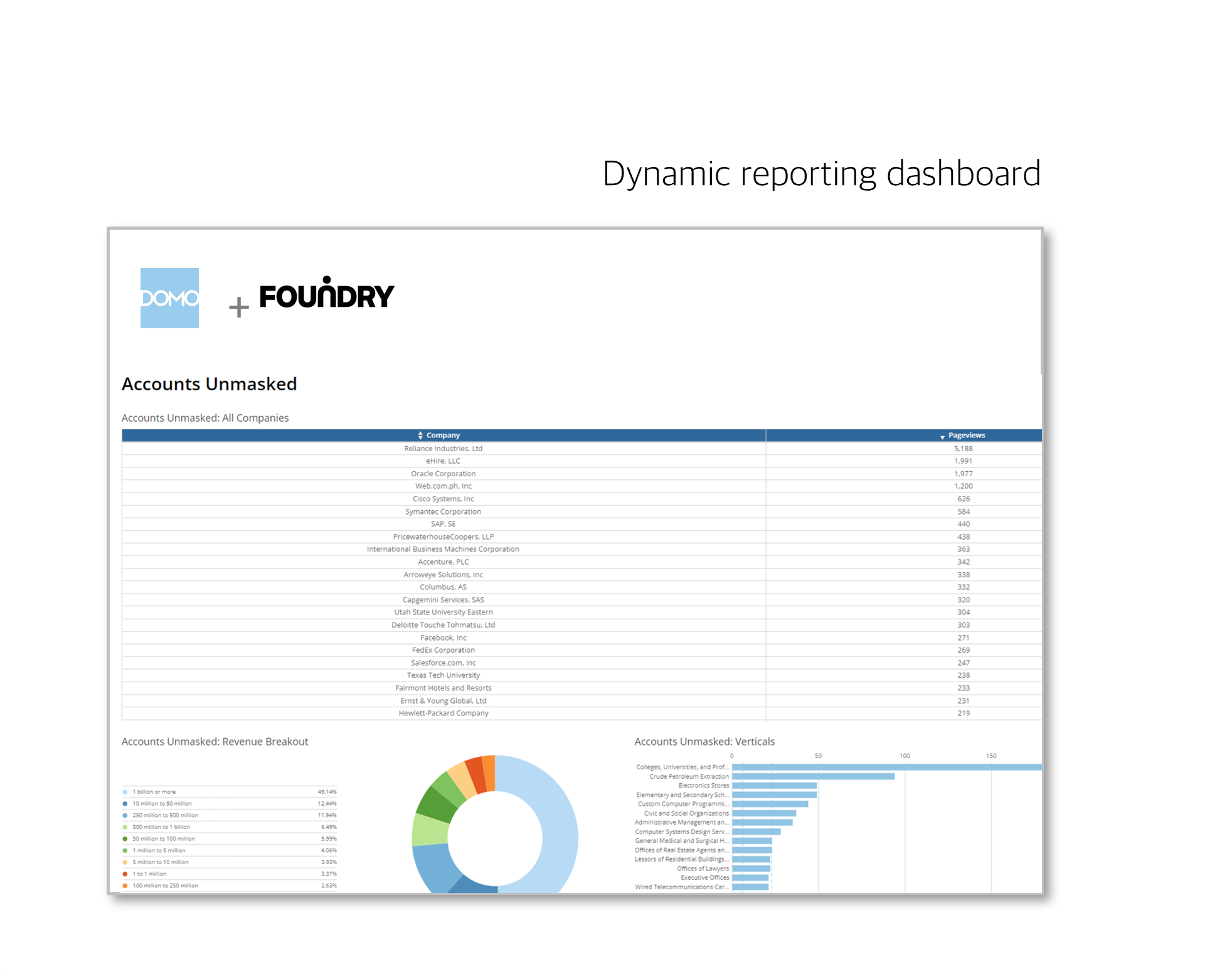Select Texas Tech University row
Screen dimensions: 1232x974
click(581, 675)
